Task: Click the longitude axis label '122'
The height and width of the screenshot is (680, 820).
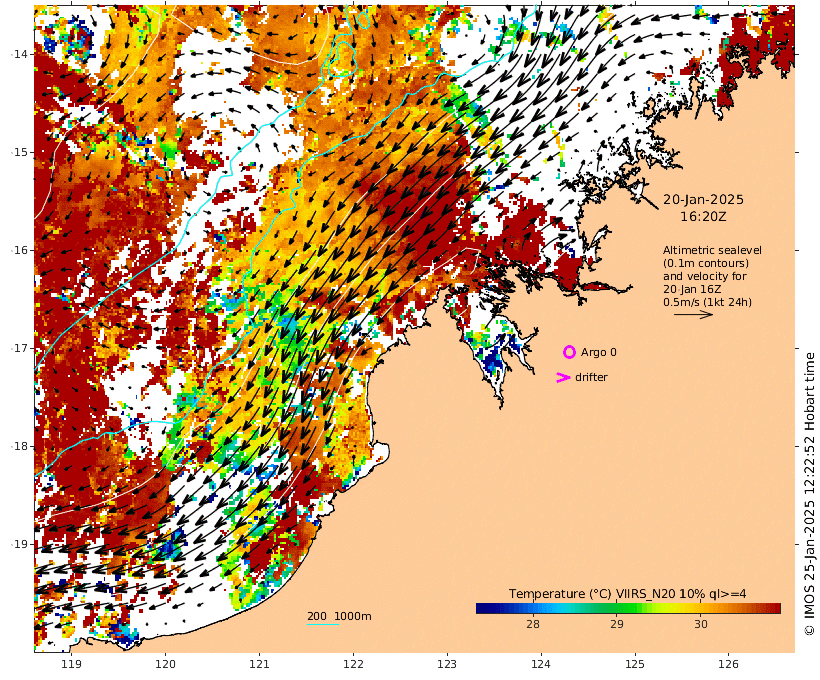Action: point(354,664)
